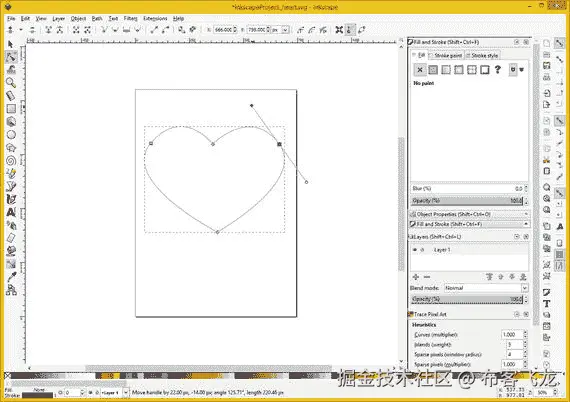Select the selected node on the heart's right side
This screenshot has width=570, height=402.
point(279,144)
